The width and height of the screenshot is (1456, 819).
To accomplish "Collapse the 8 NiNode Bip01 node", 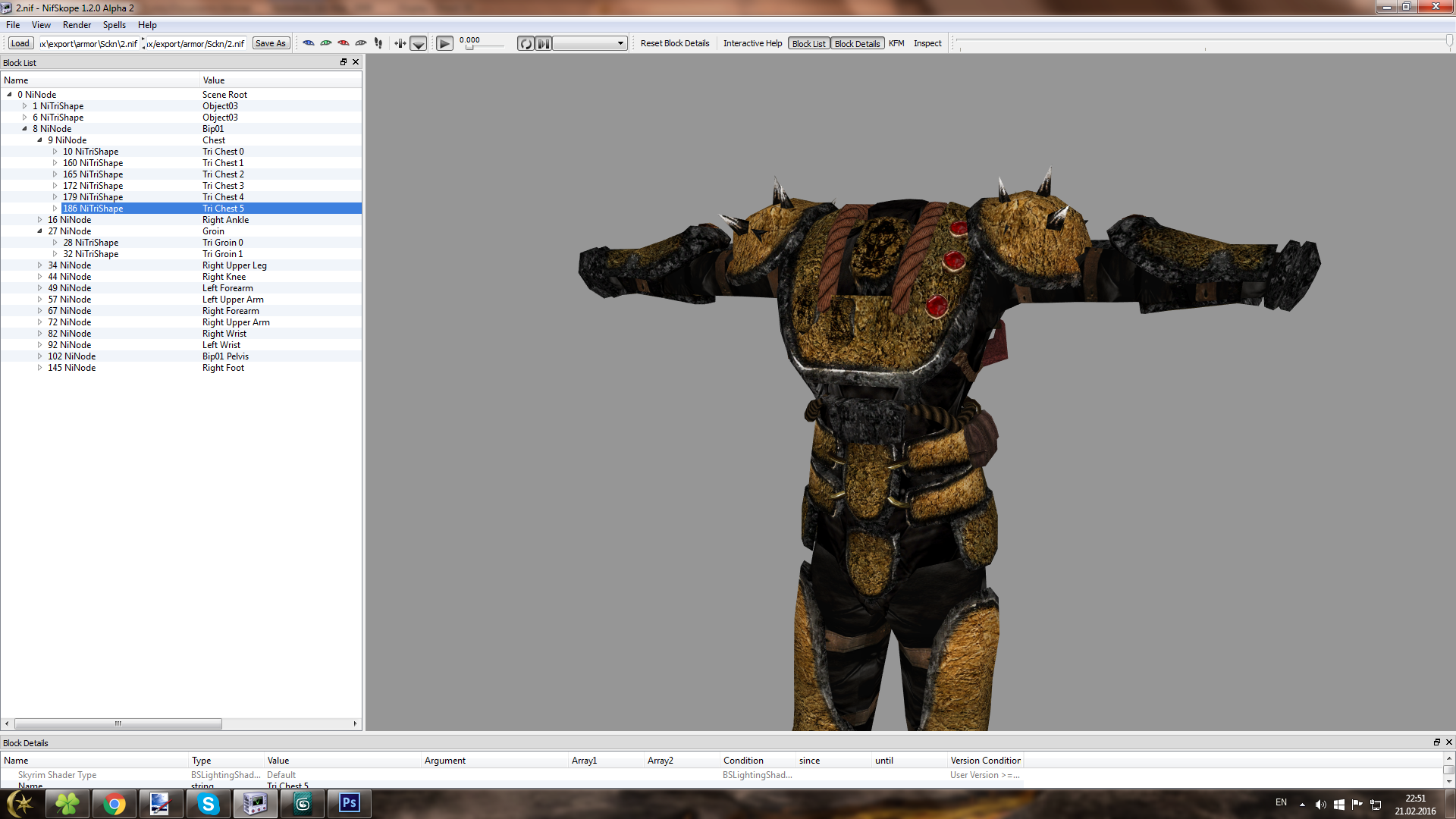I will 24,129.
